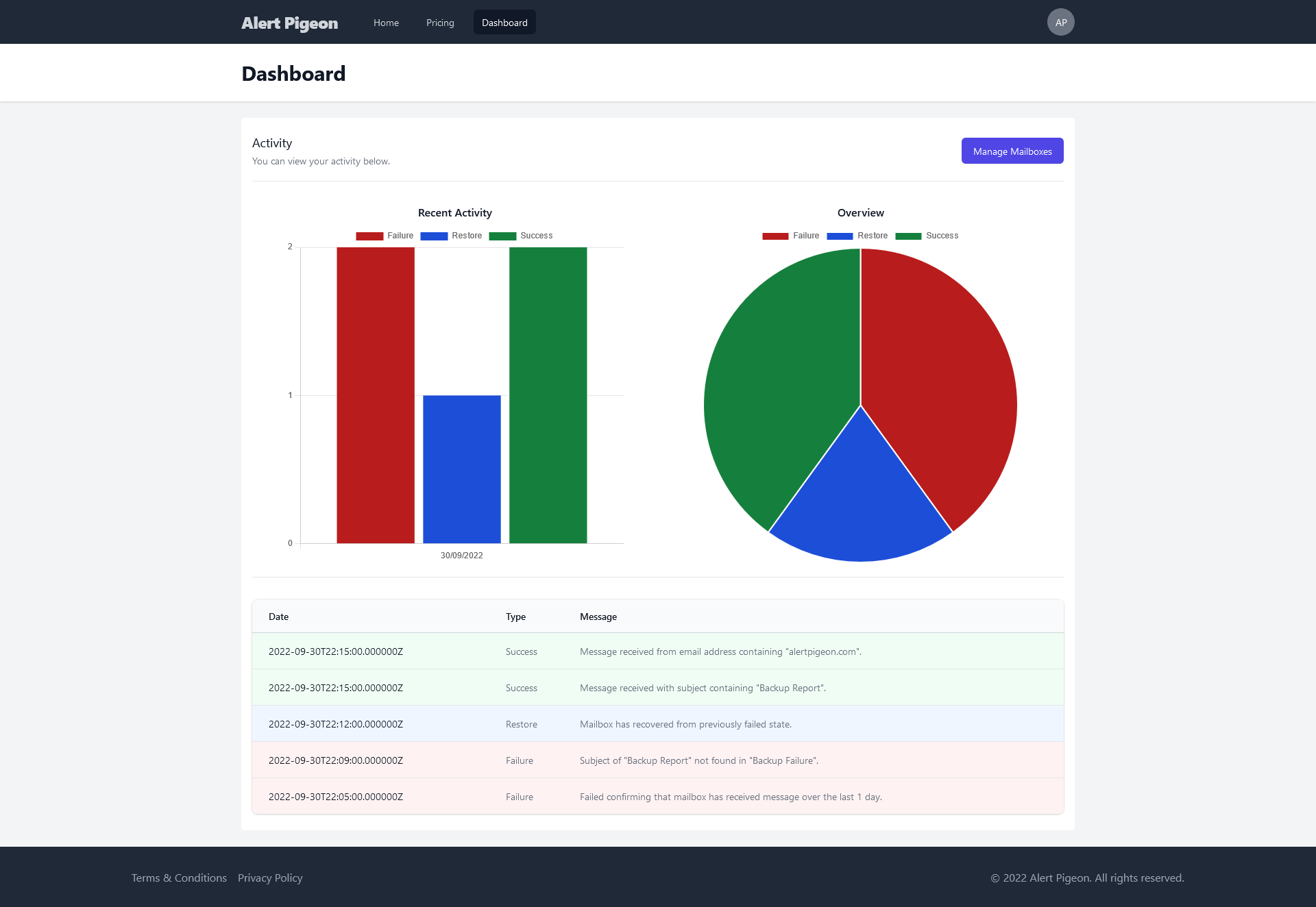Open the Terms & Conditions link
The height and width of the screenshot is (907, 1316).
(x=179, y=878)
